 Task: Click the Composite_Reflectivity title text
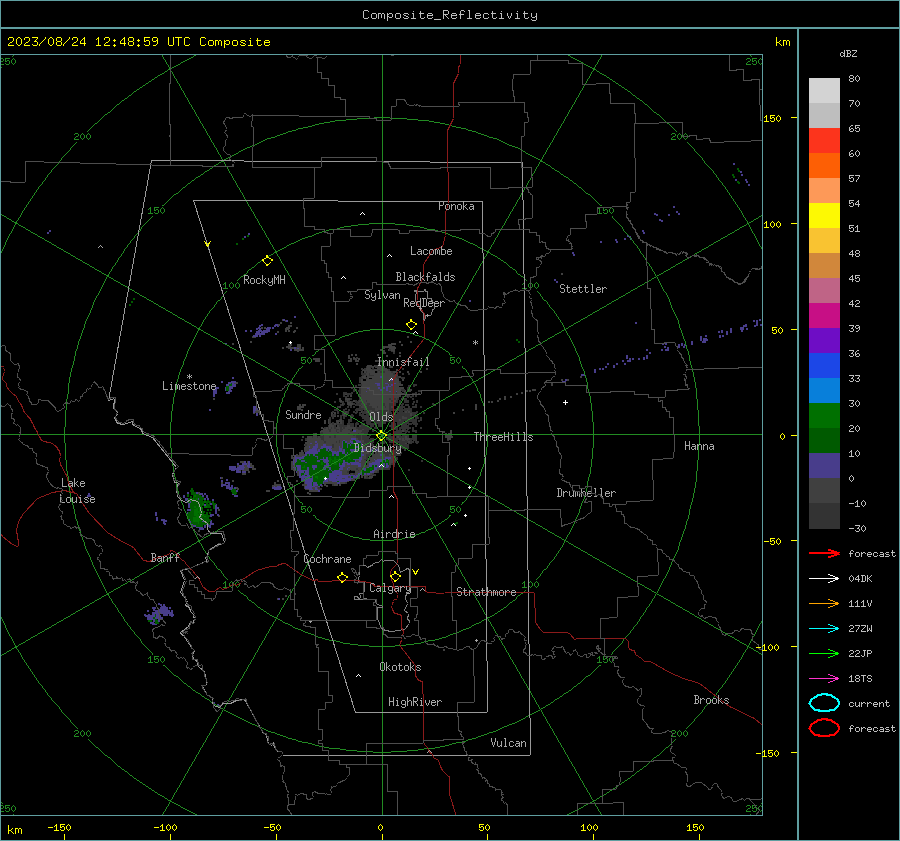(x=450, y=15)
